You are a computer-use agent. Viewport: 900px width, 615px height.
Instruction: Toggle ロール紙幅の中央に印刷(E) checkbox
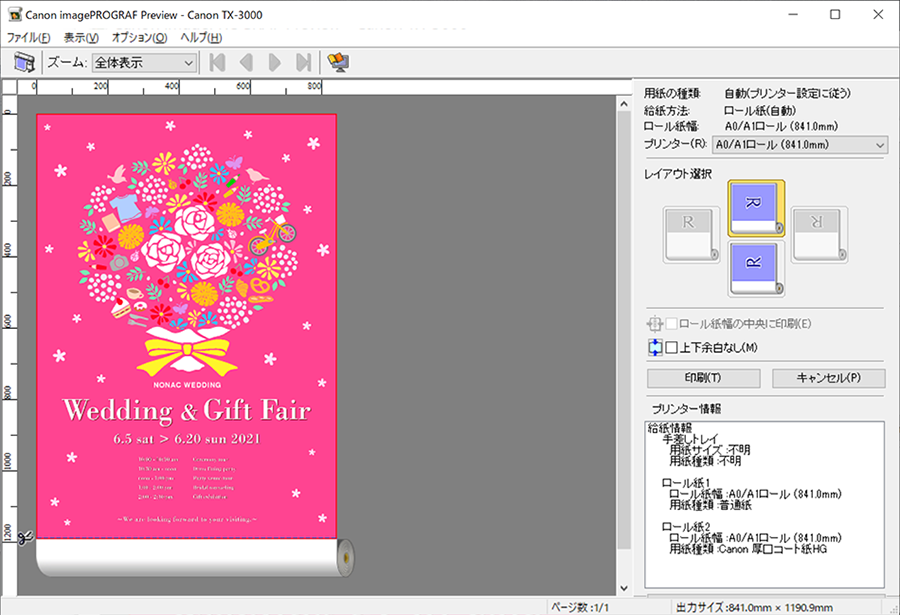pos(672,324)
